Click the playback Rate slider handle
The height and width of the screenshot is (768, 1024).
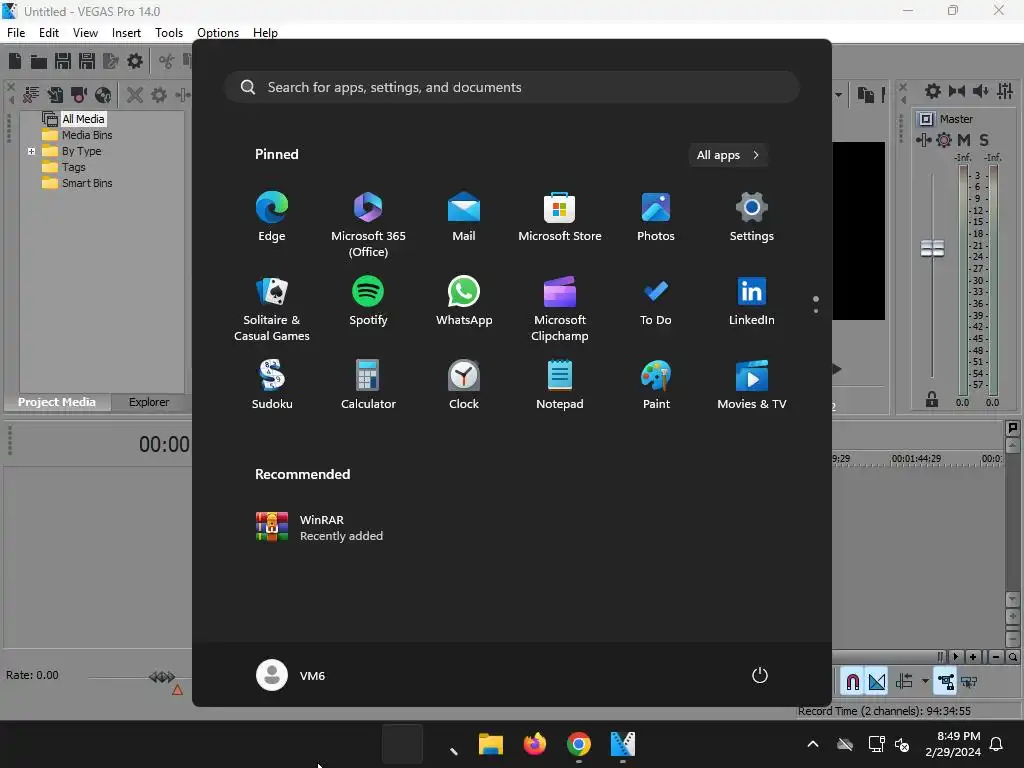[162, 677]
